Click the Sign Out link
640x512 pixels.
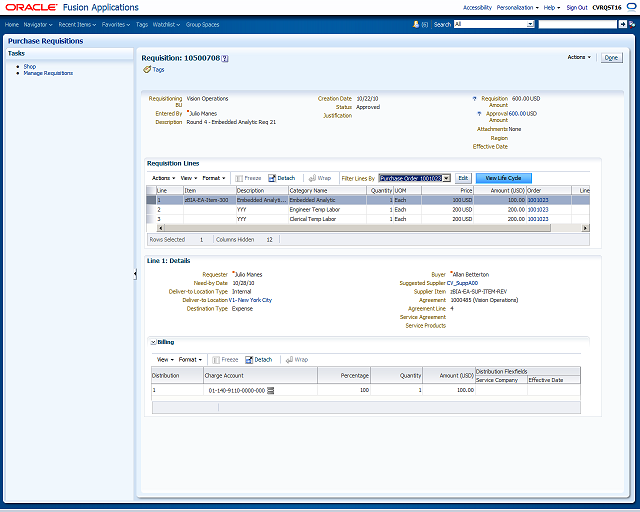pos(577,8)
